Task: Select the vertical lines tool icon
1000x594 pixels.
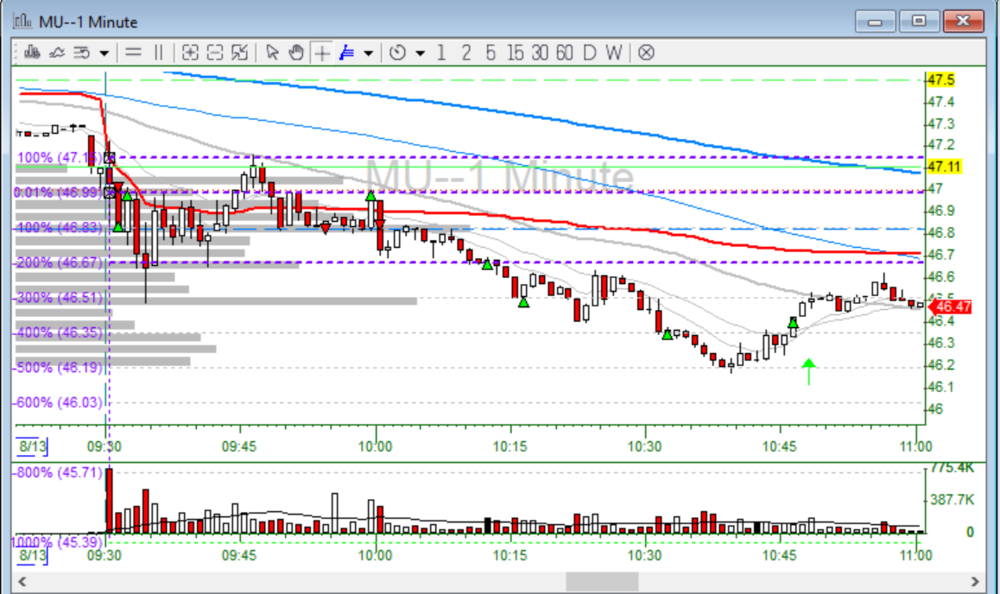Action: click(159, 52)
